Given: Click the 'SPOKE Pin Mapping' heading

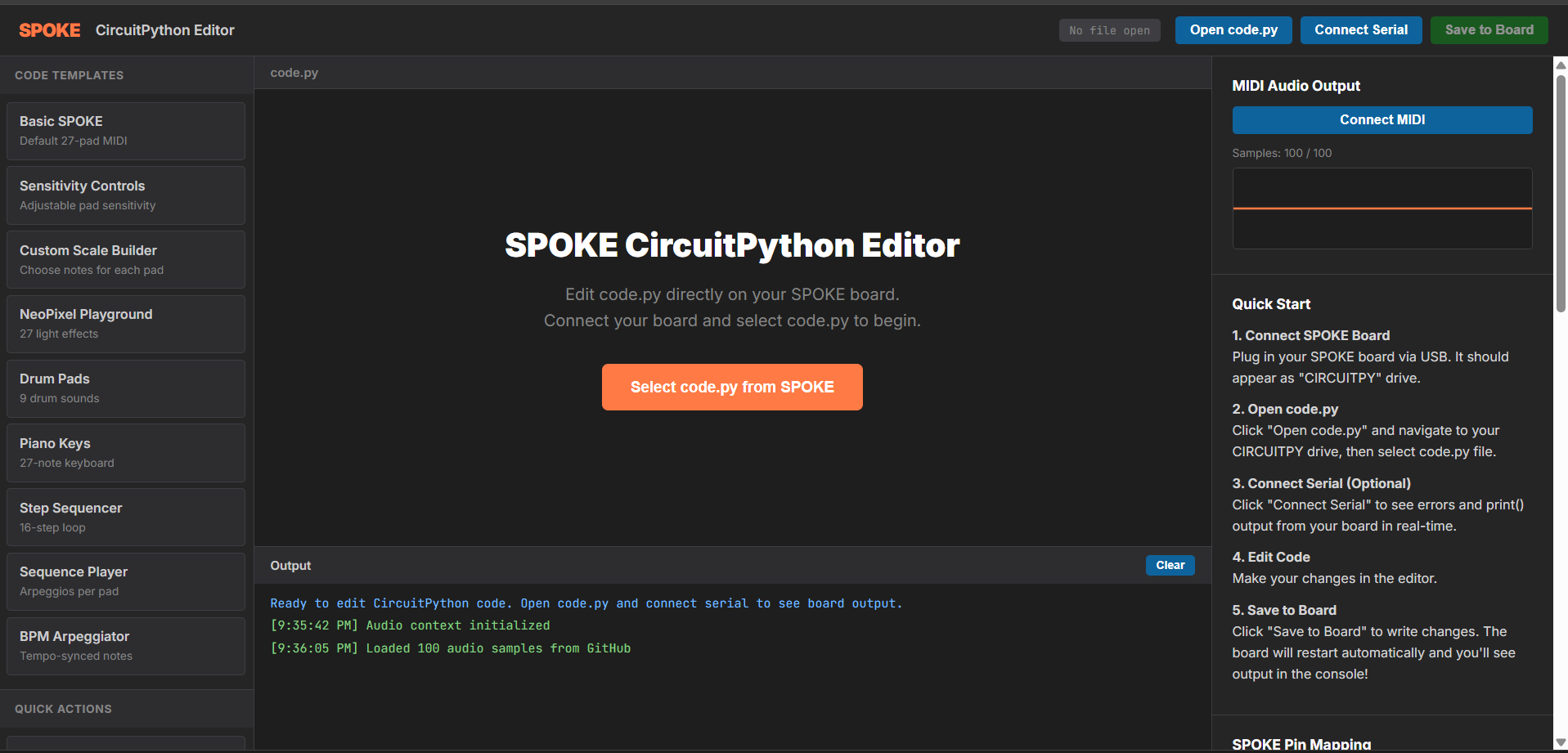Looking at the screenshot, I should tap(1301, 744).
